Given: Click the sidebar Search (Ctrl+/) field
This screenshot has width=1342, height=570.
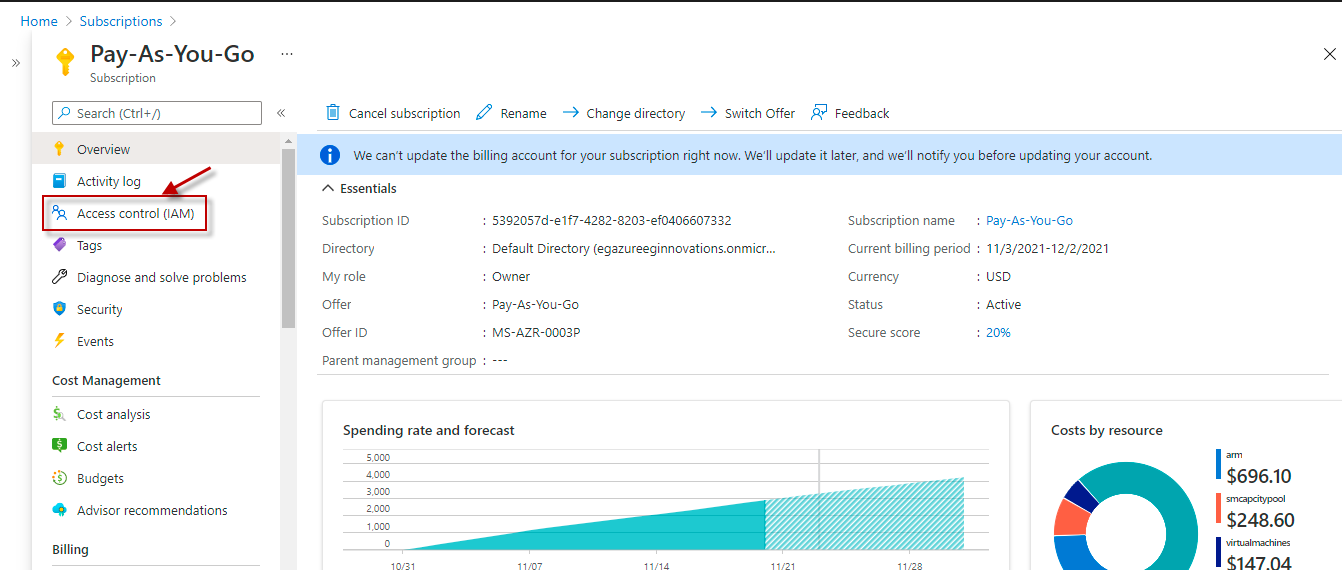Looking at the screenshot, I should (x=156, y=113).
